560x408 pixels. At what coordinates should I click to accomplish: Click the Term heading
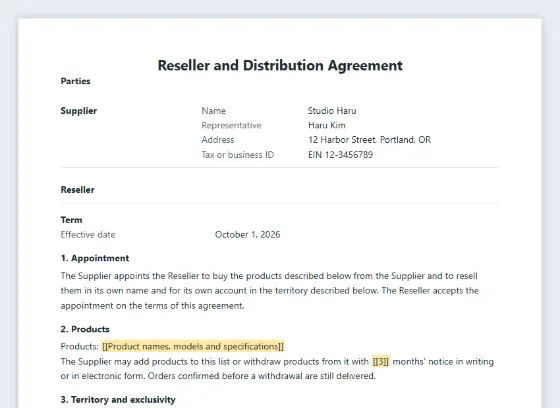pyautogui.click(x=71, y=220)
